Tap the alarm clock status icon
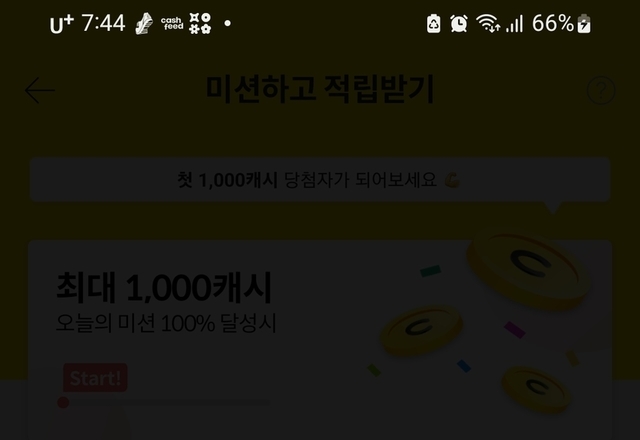Screen dimensions: 640x440 click(459, 23)
